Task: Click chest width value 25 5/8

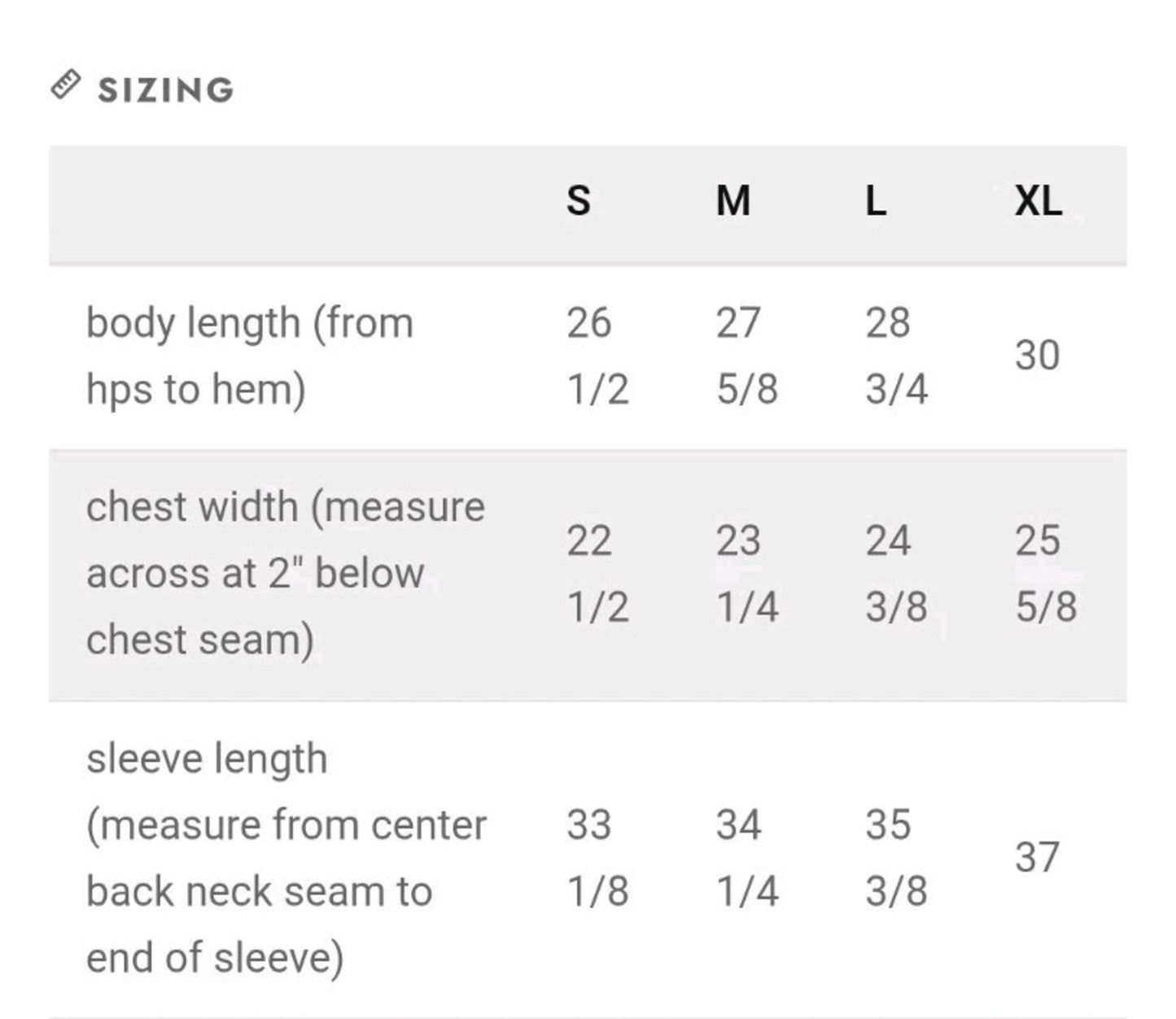Action: [x=1046, y=574]
